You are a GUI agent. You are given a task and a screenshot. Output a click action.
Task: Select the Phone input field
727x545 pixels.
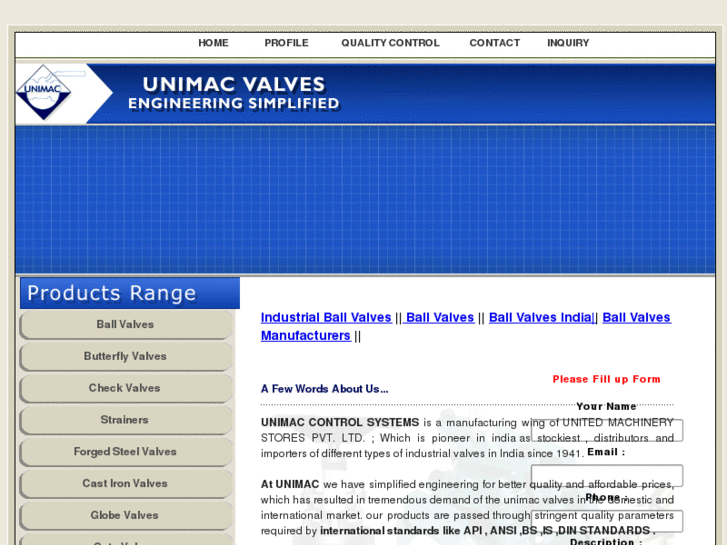point(607,521)
